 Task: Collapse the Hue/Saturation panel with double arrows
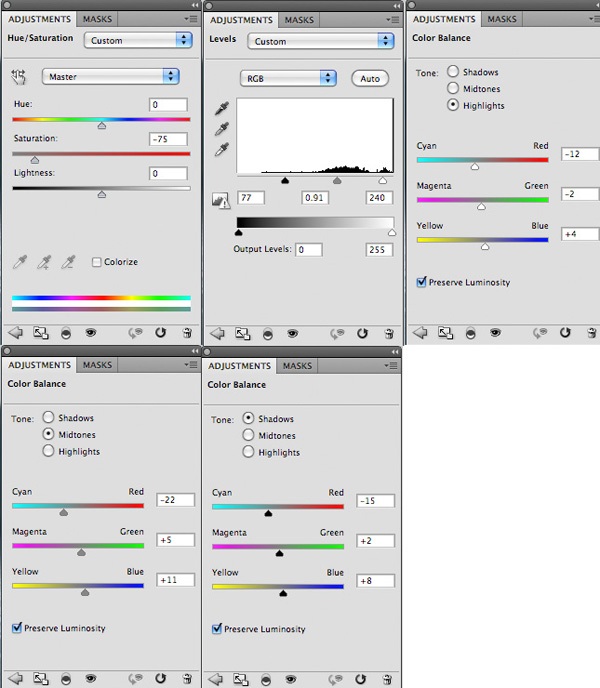point(195,5)
